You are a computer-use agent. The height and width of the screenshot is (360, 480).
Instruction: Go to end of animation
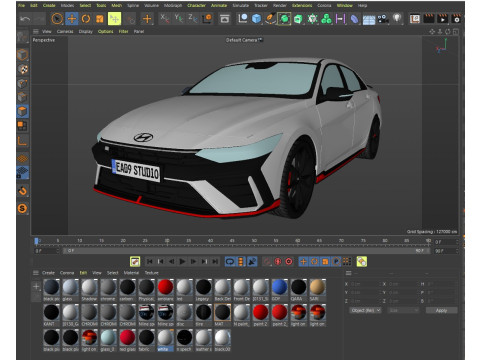215,262
